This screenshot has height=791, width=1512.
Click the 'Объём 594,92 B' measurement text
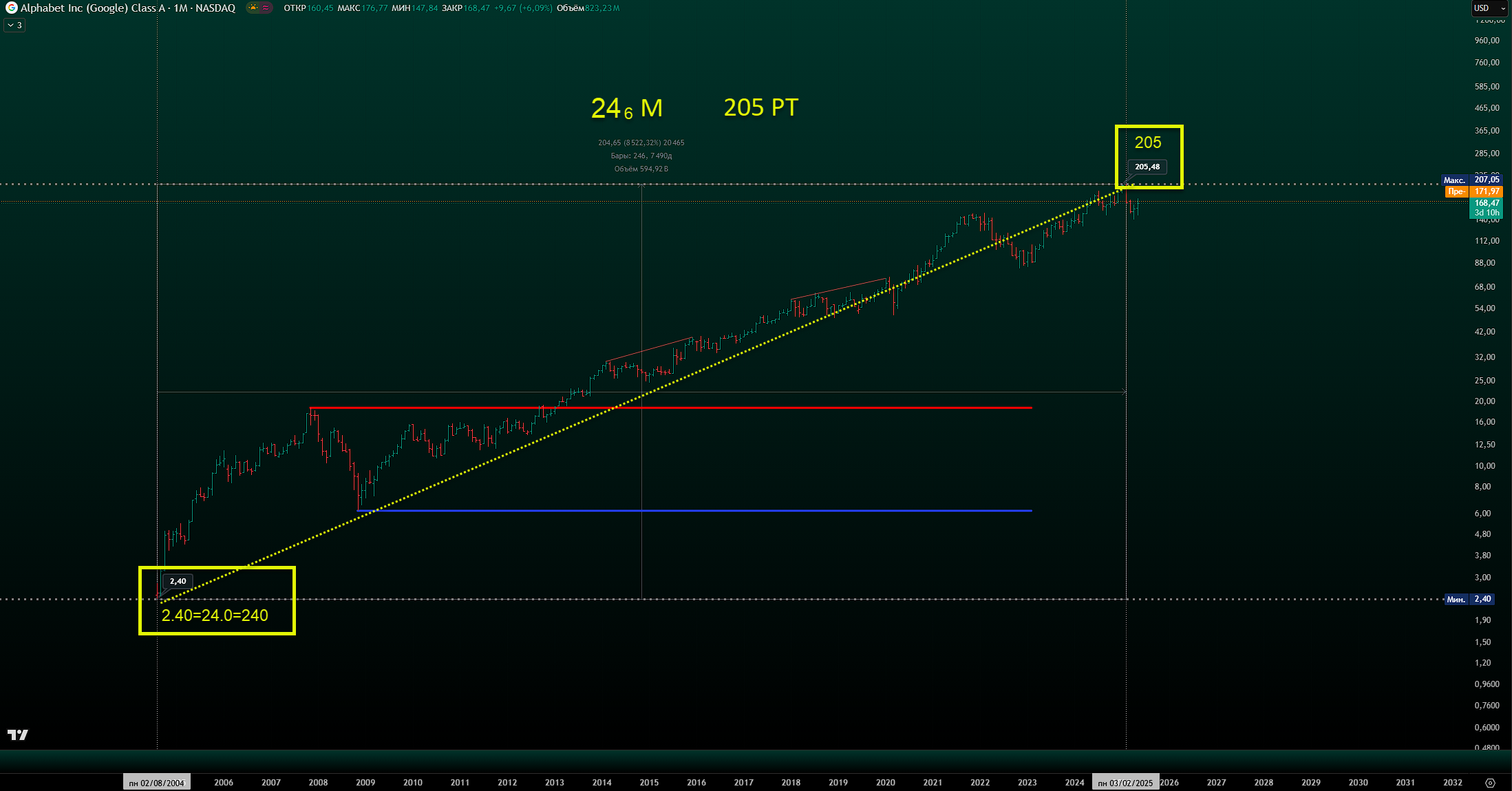[641, 169]
